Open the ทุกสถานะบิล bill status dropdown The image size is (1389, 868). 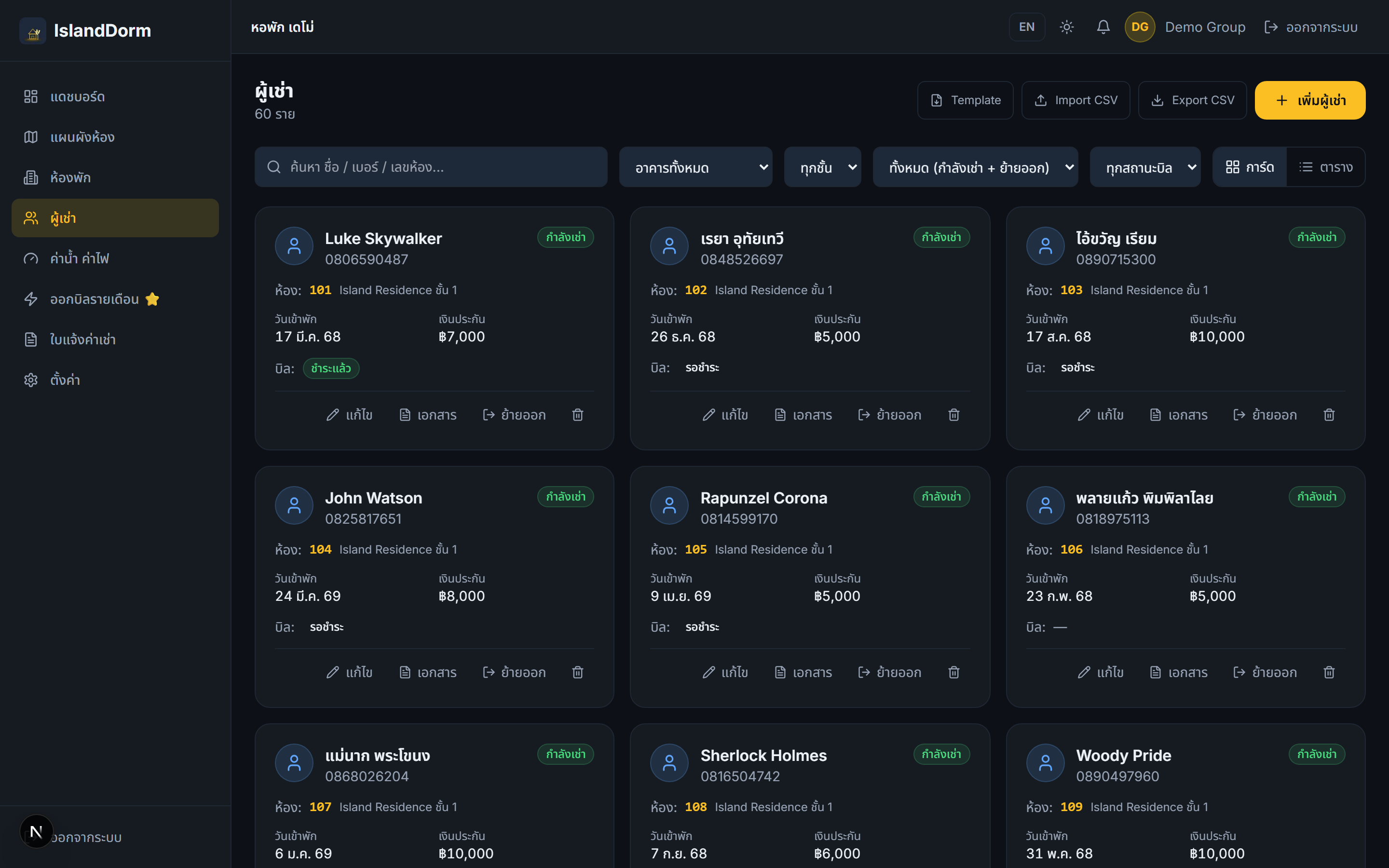click(x=1145, y=167)
